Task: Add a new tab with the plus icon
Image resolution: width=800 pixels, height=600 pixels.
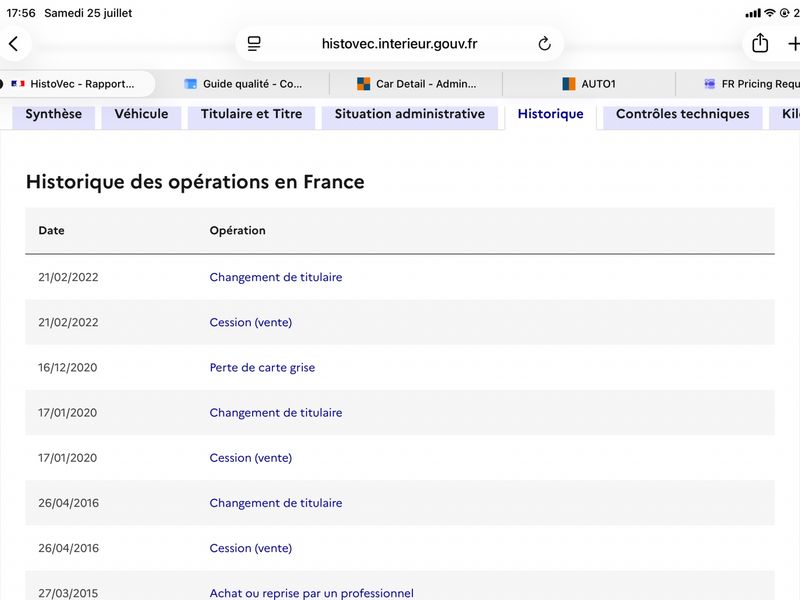Action: [793, 44]
